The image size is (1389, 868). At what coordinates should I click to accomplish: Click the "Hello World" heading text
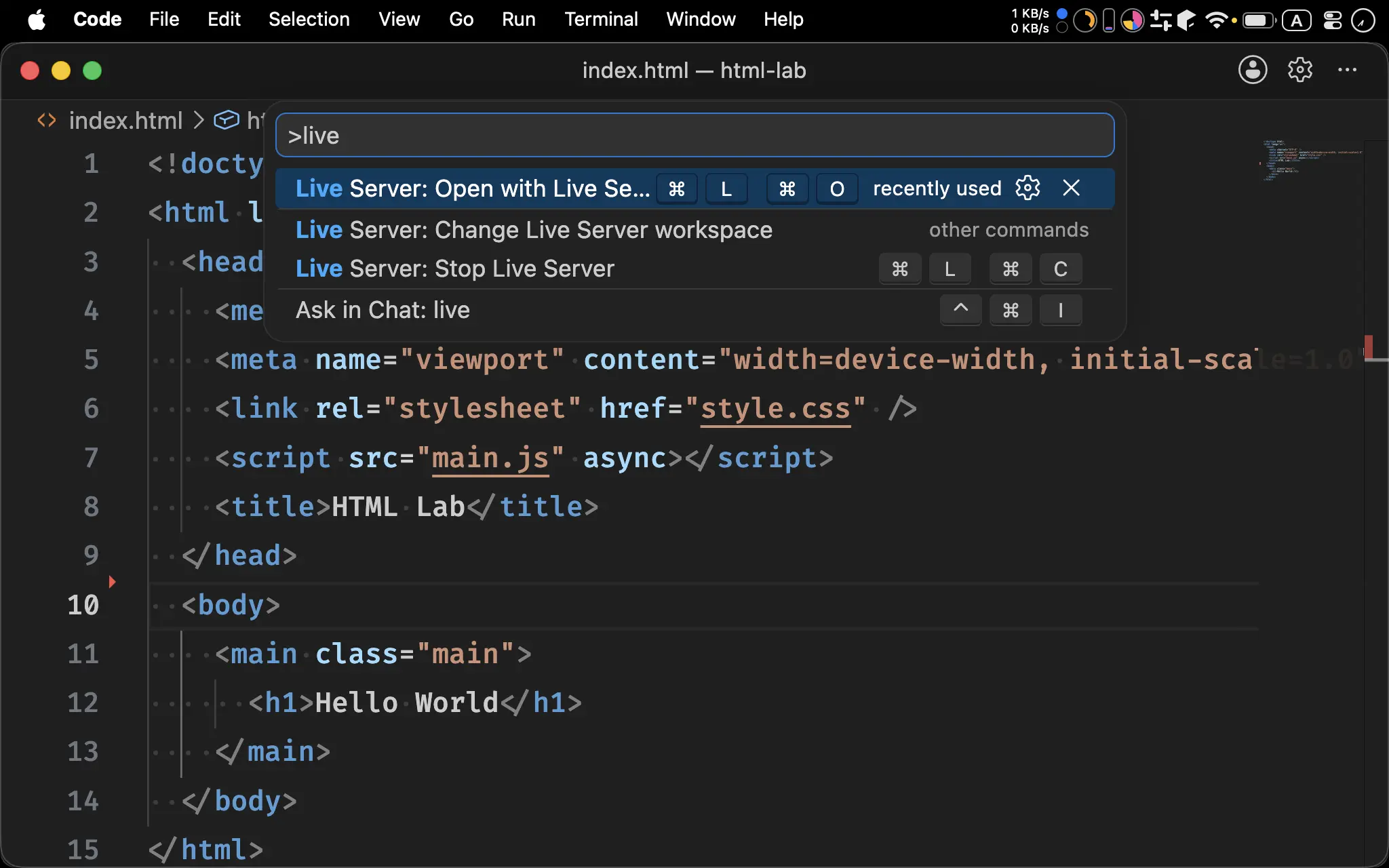coord(407,703)
